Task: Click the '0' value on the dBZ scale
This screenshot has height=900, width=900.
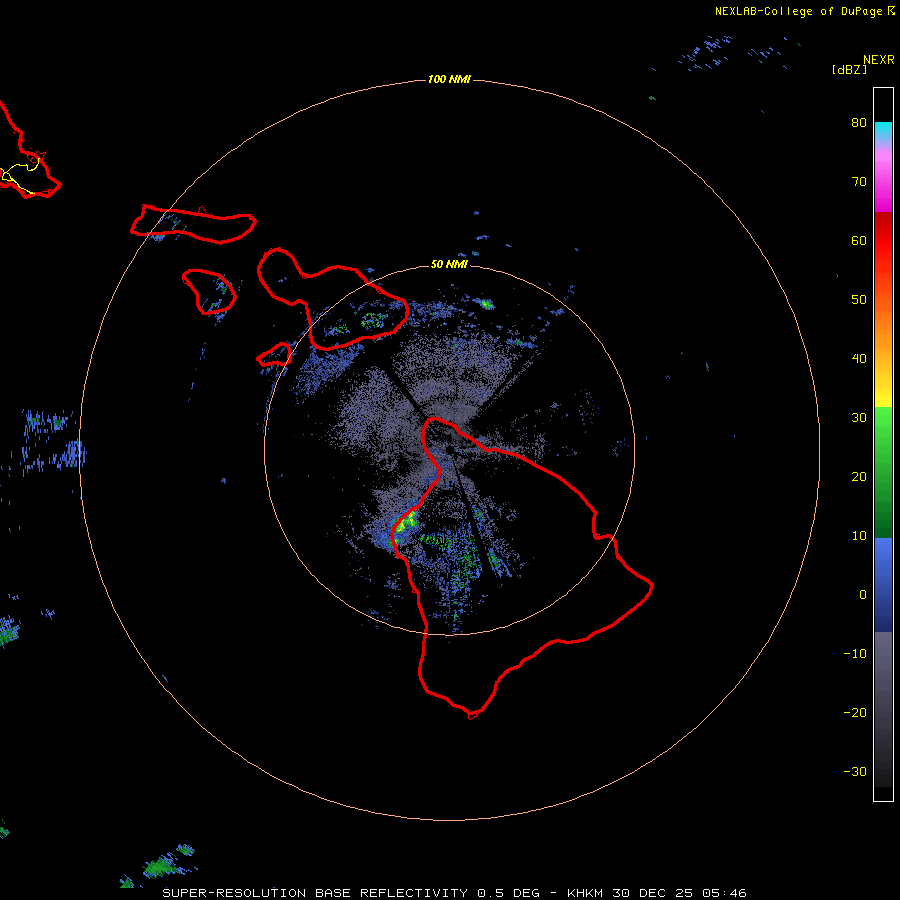Action: pos(863,595)
